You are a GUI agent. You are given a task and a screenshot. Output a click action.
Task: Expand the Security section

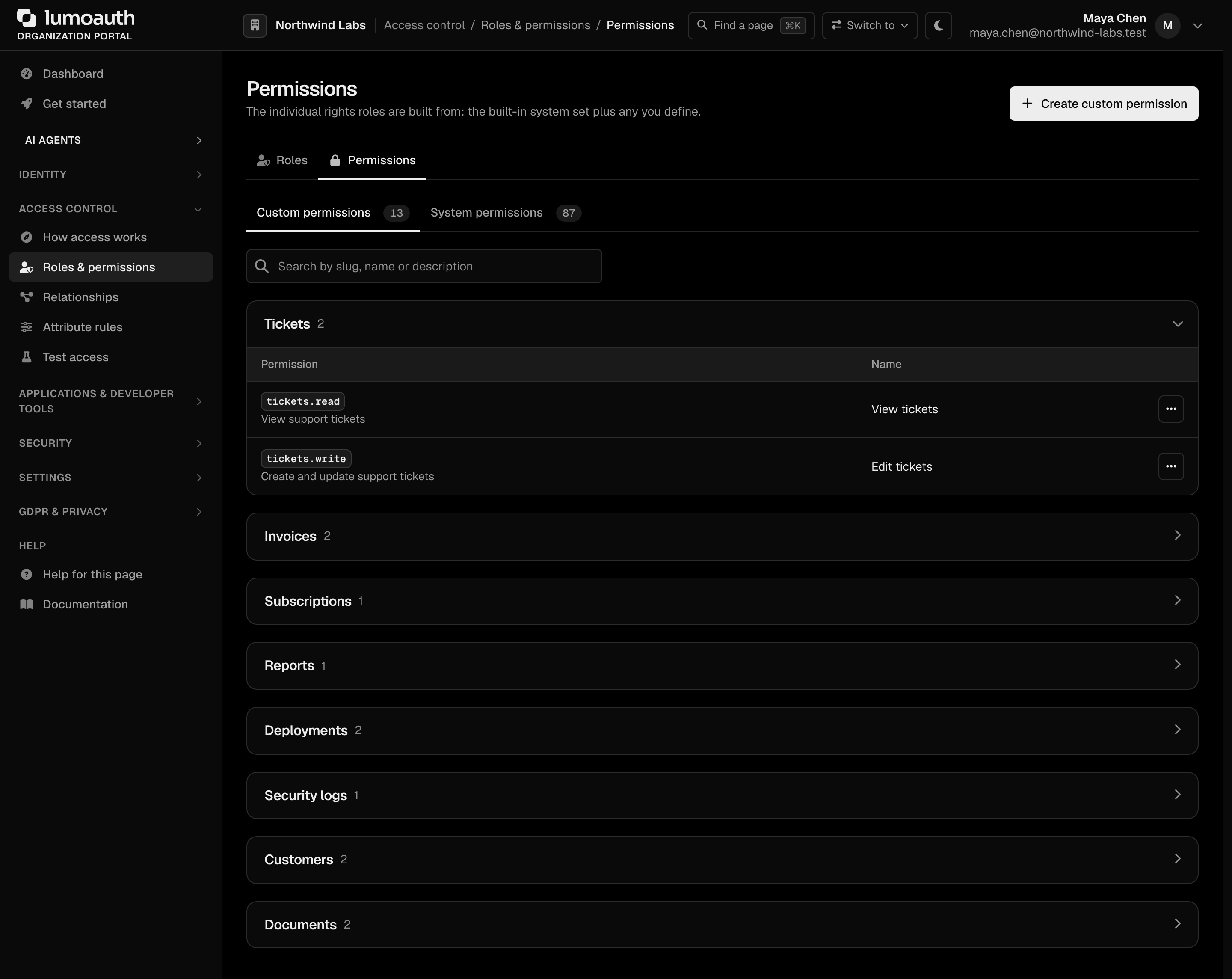(111, 443)
